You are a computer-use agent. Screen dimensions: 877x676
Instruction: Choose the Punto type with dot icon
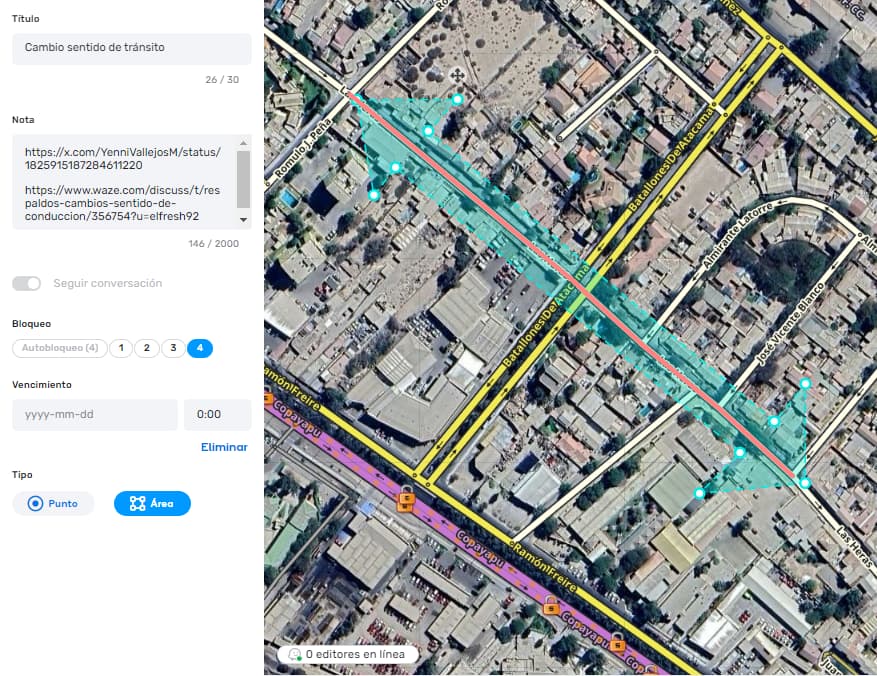tap(53, 504)
